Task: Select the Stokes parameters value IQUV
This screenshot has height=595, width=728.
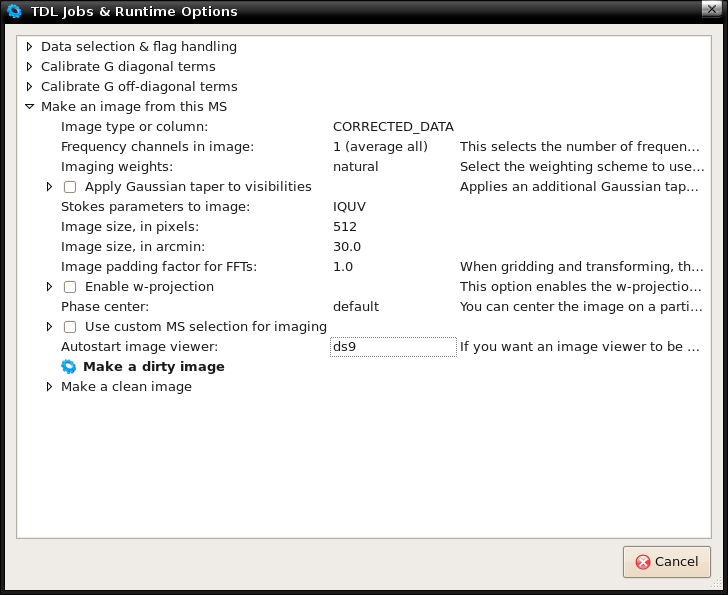Action: tap(349, 207)
